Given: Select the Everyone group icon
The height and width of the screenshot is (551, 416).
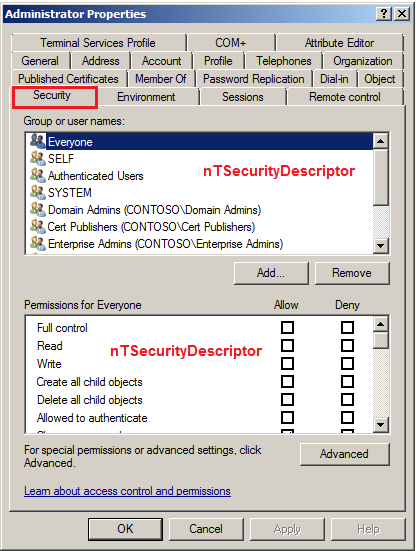Looking at the screenshot, I should tap(38, 141).
